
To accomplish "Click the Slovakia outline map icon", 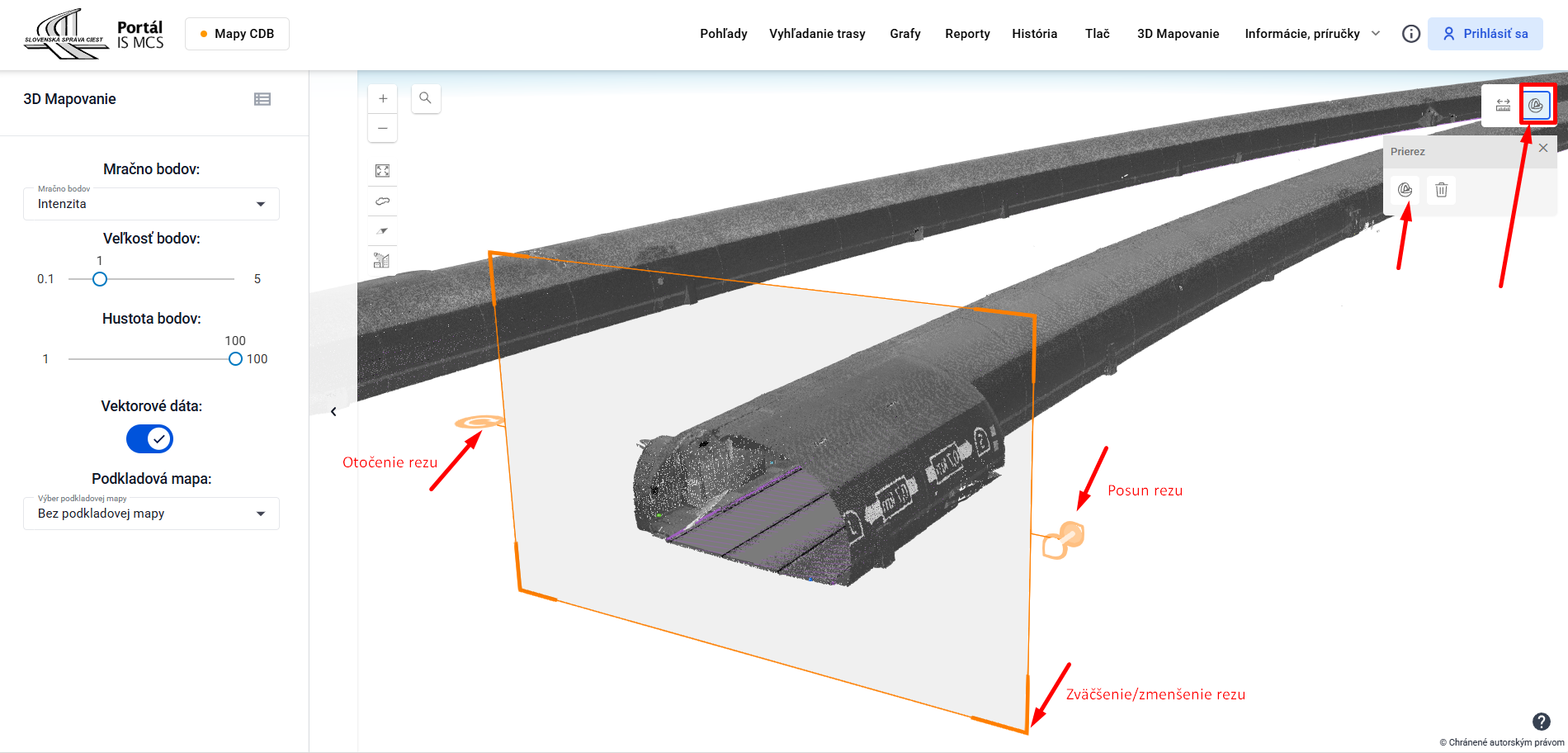I will (382, 201).
